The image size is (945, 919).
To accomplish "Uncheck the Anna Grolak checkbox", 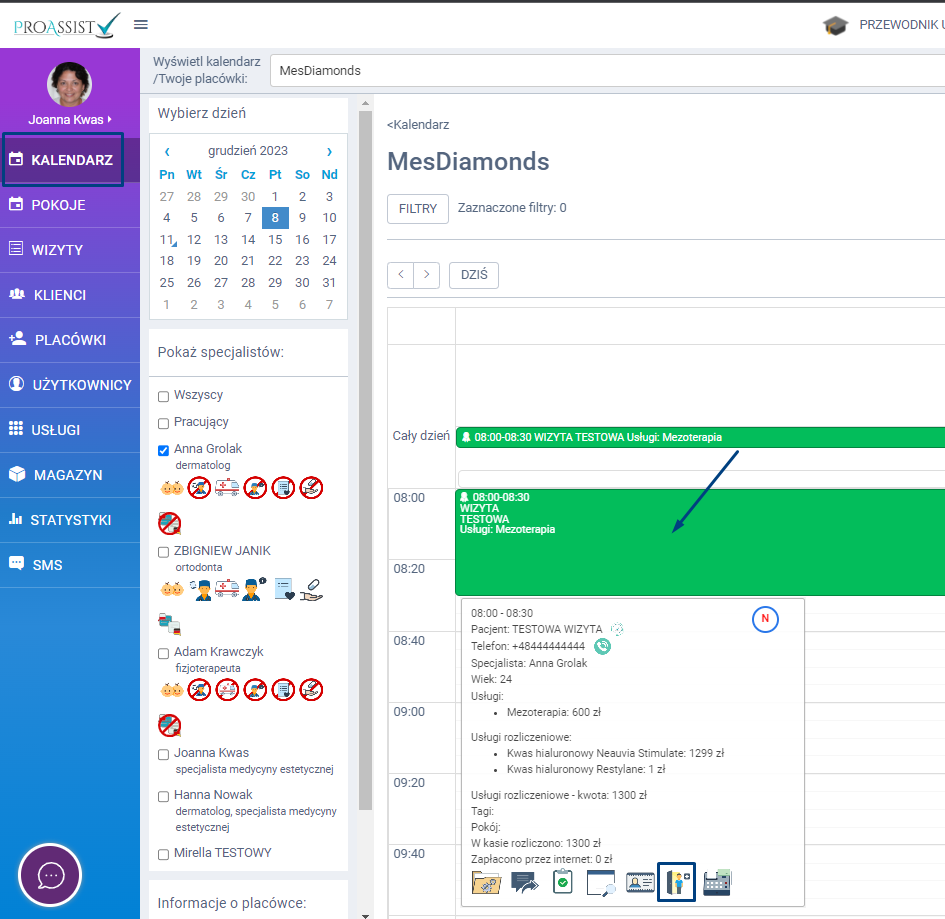I will 164,450.
